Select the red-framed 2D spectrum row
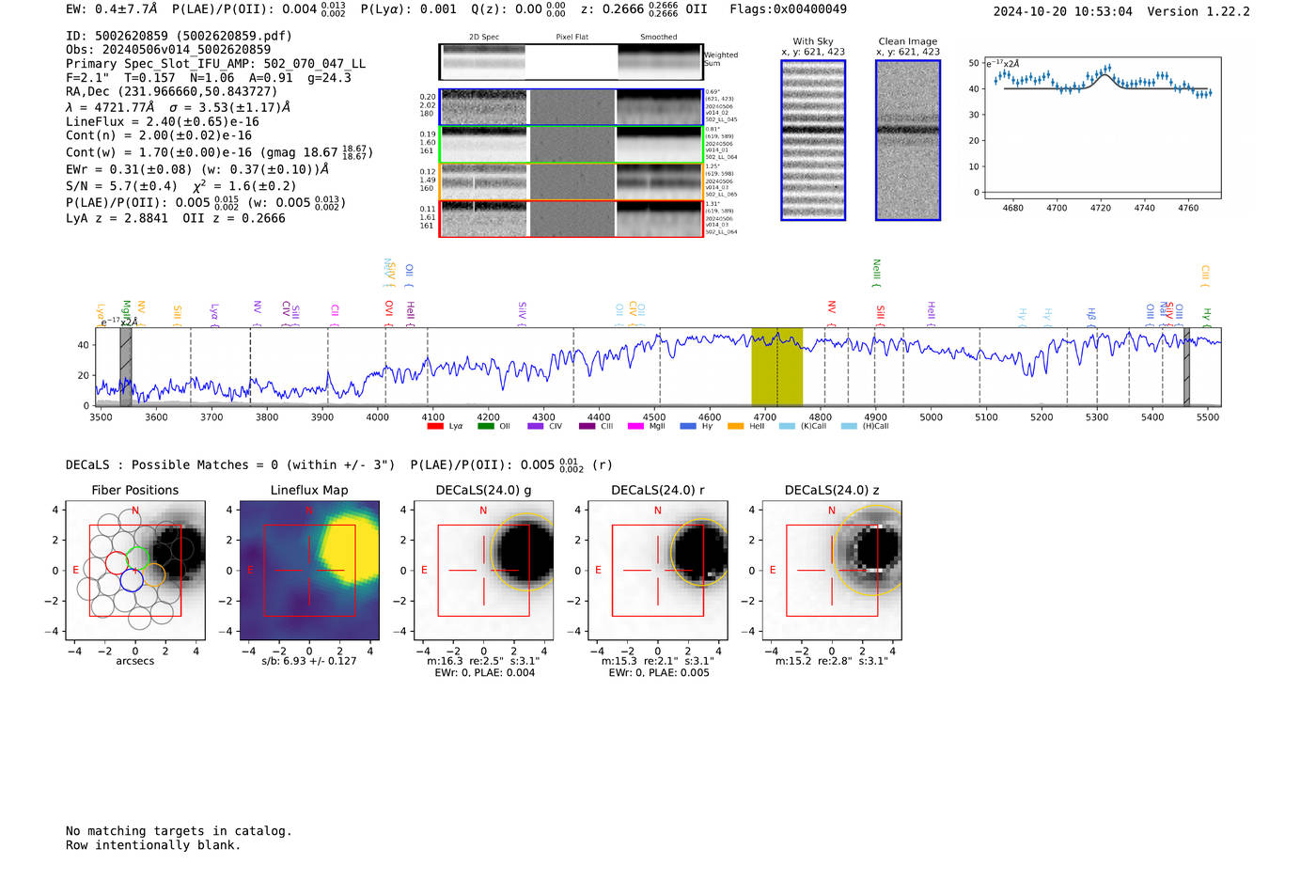This screenshot has height=896, width=1316. 572,219
